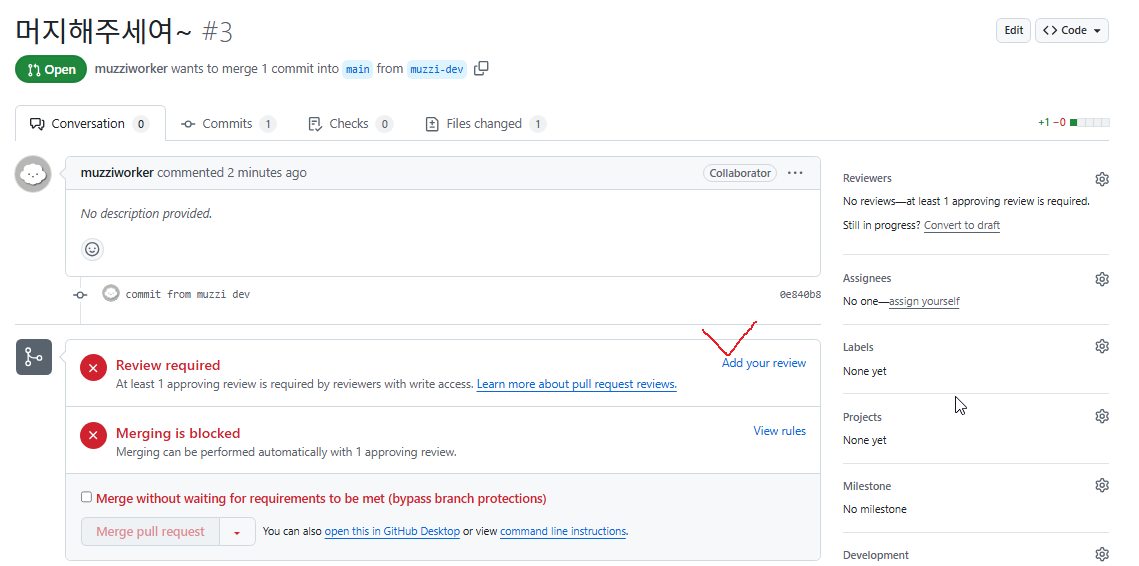Image resolution: width=1139 pixels, height=566 pixels.
Task: Click red X icon beside Merging is blocked
Action: click(x=93, y=436)
